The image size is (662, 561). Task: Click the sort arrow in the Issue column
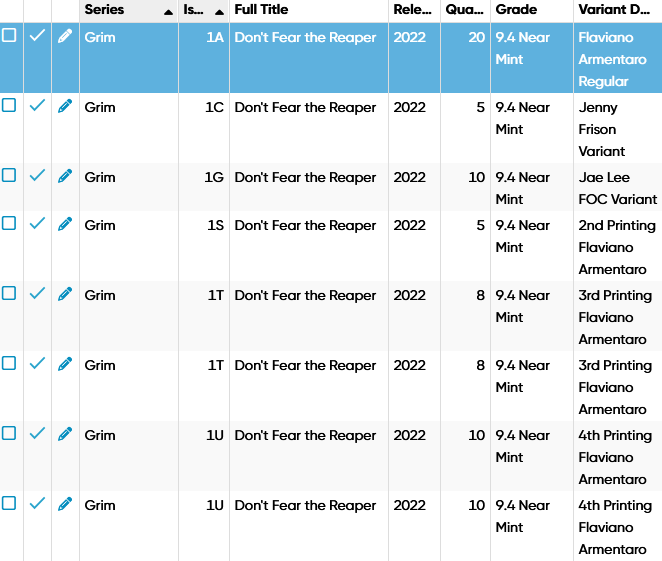tap(218, 11)
